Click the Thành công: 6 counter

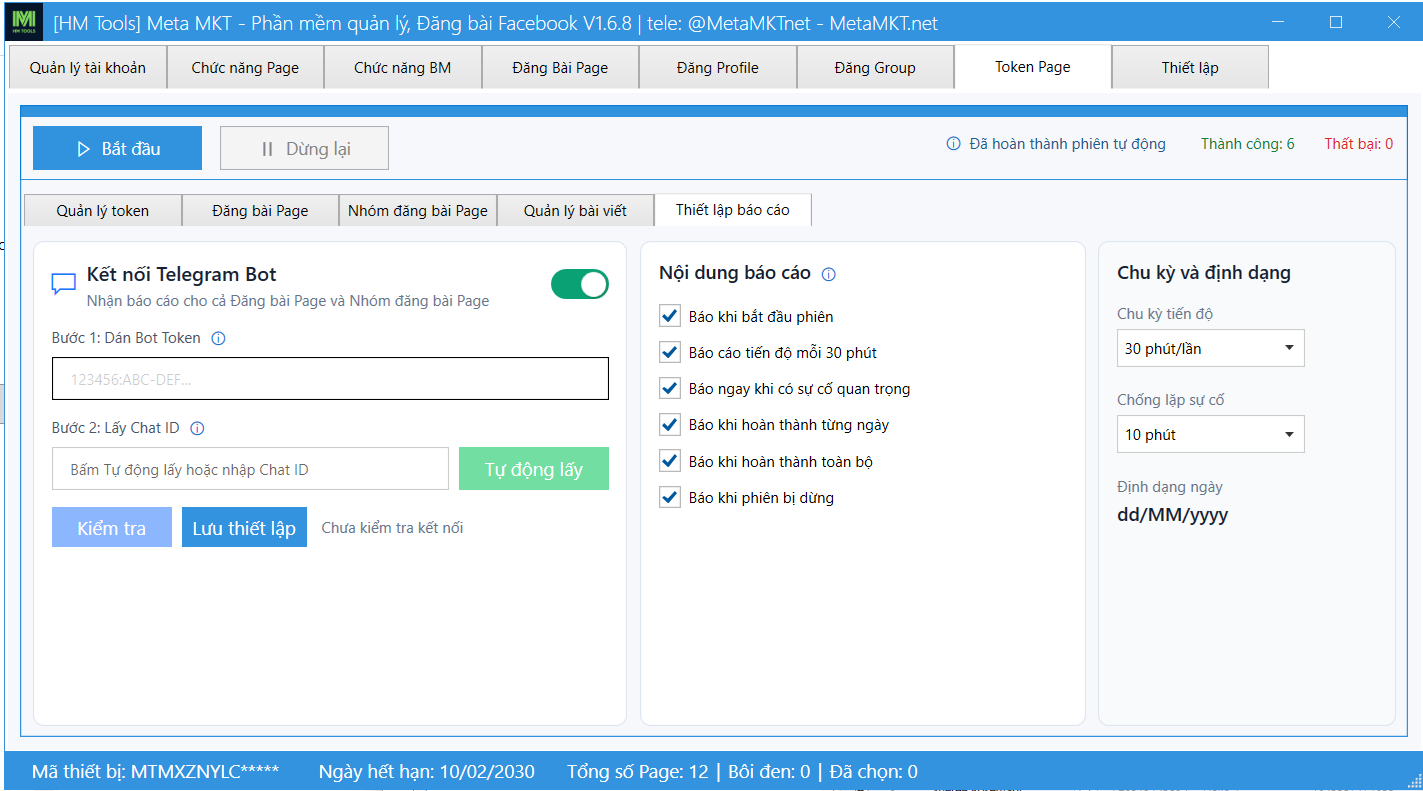point(1248,144)
